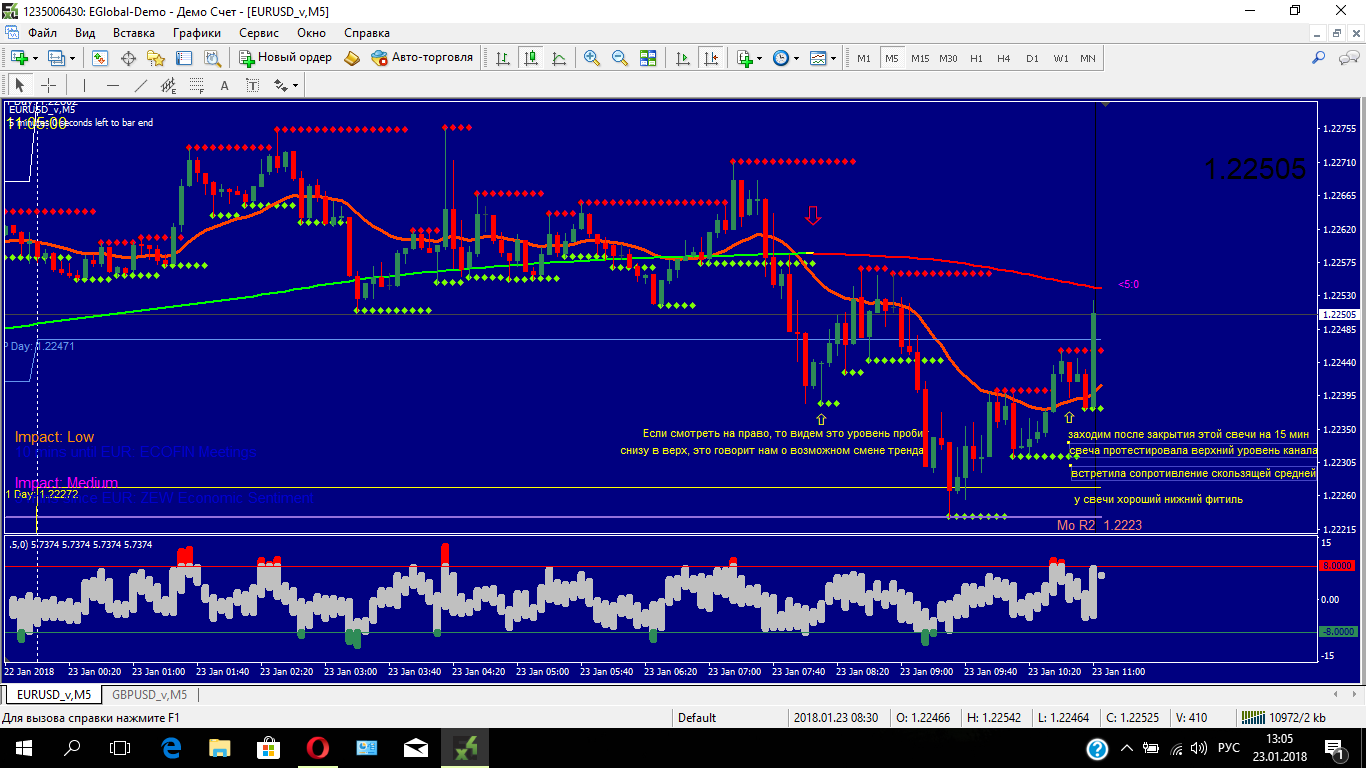Open Opera browser from the taskbar
Image resolution: width=1366 pixels, height=768 pixels.
(x=318, y=747)
